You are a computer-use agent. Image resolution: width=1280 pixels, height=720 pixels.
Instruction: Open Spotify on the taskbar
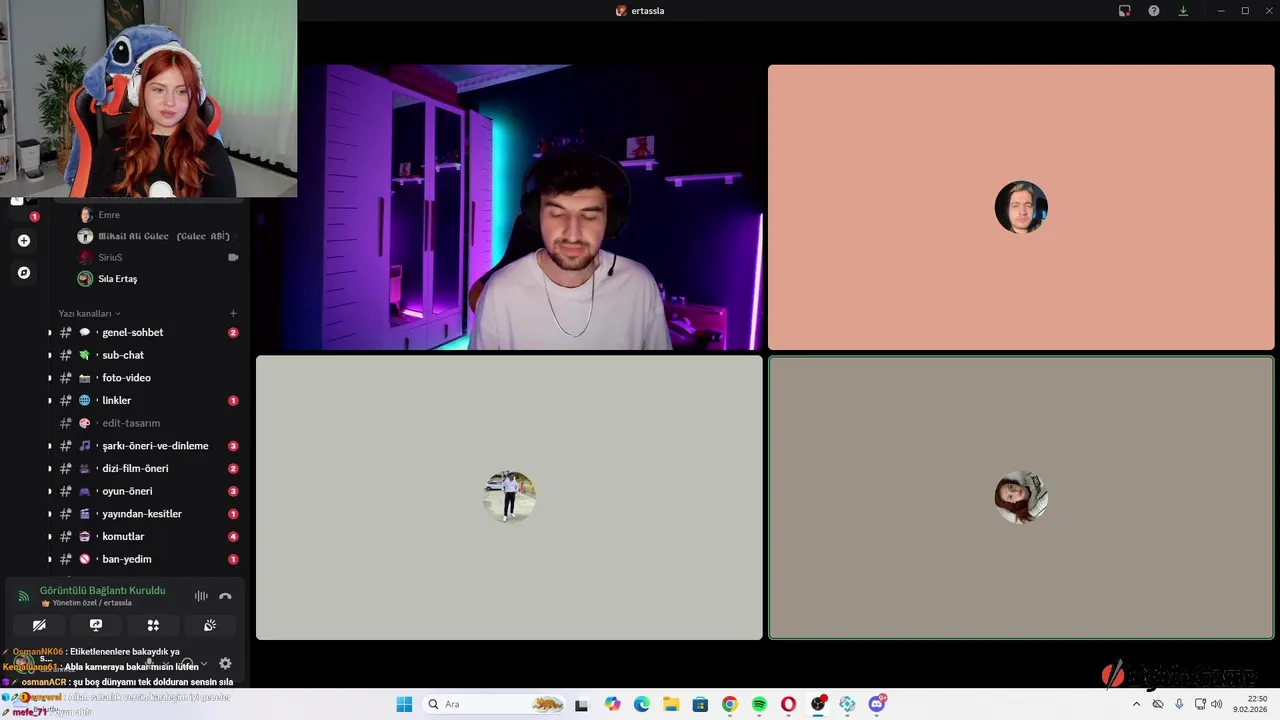click(x=759, y=704)
